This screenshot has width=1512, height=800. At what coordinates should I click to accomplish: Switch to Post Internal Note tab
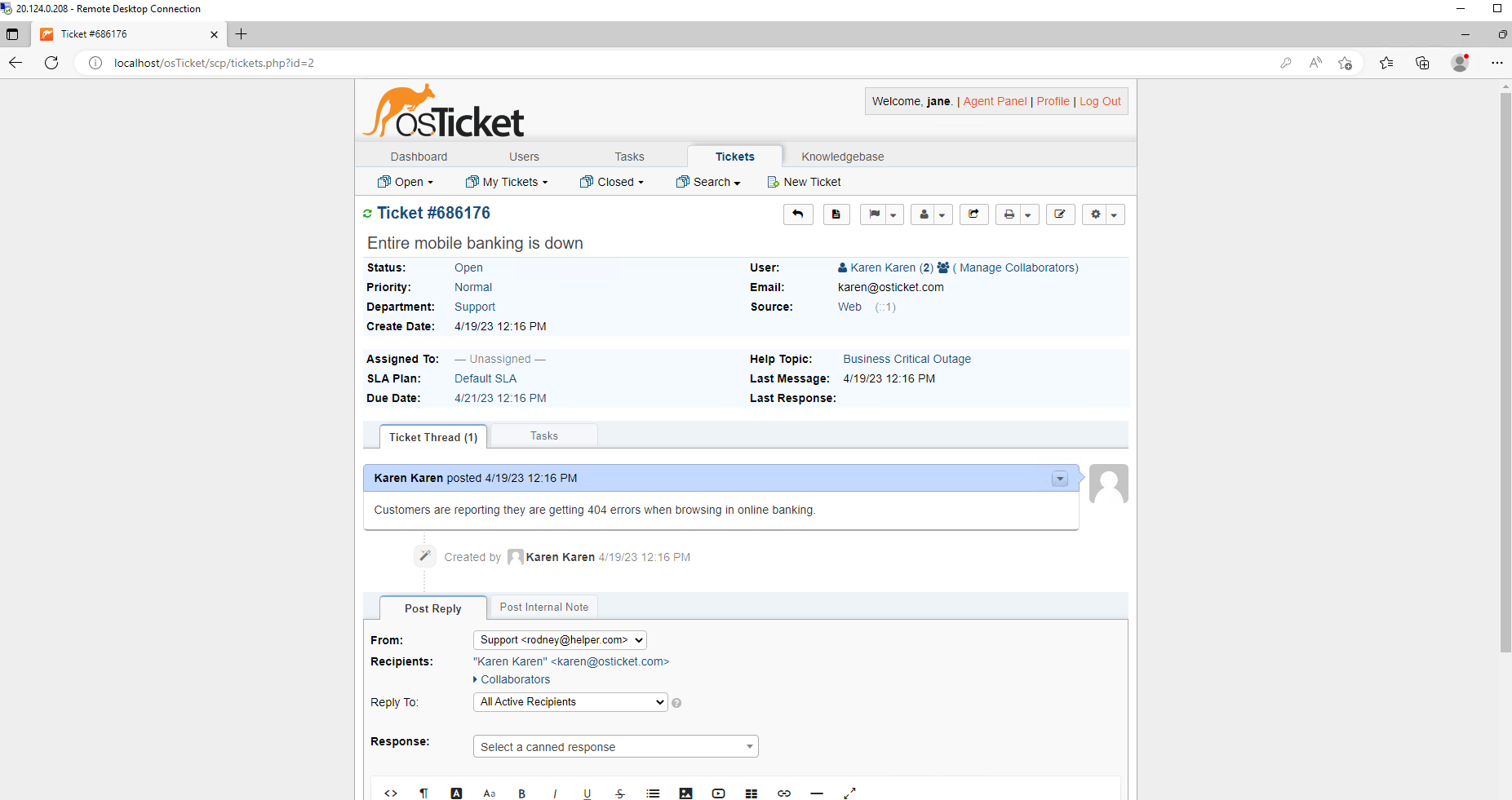(x=543, y=607)
